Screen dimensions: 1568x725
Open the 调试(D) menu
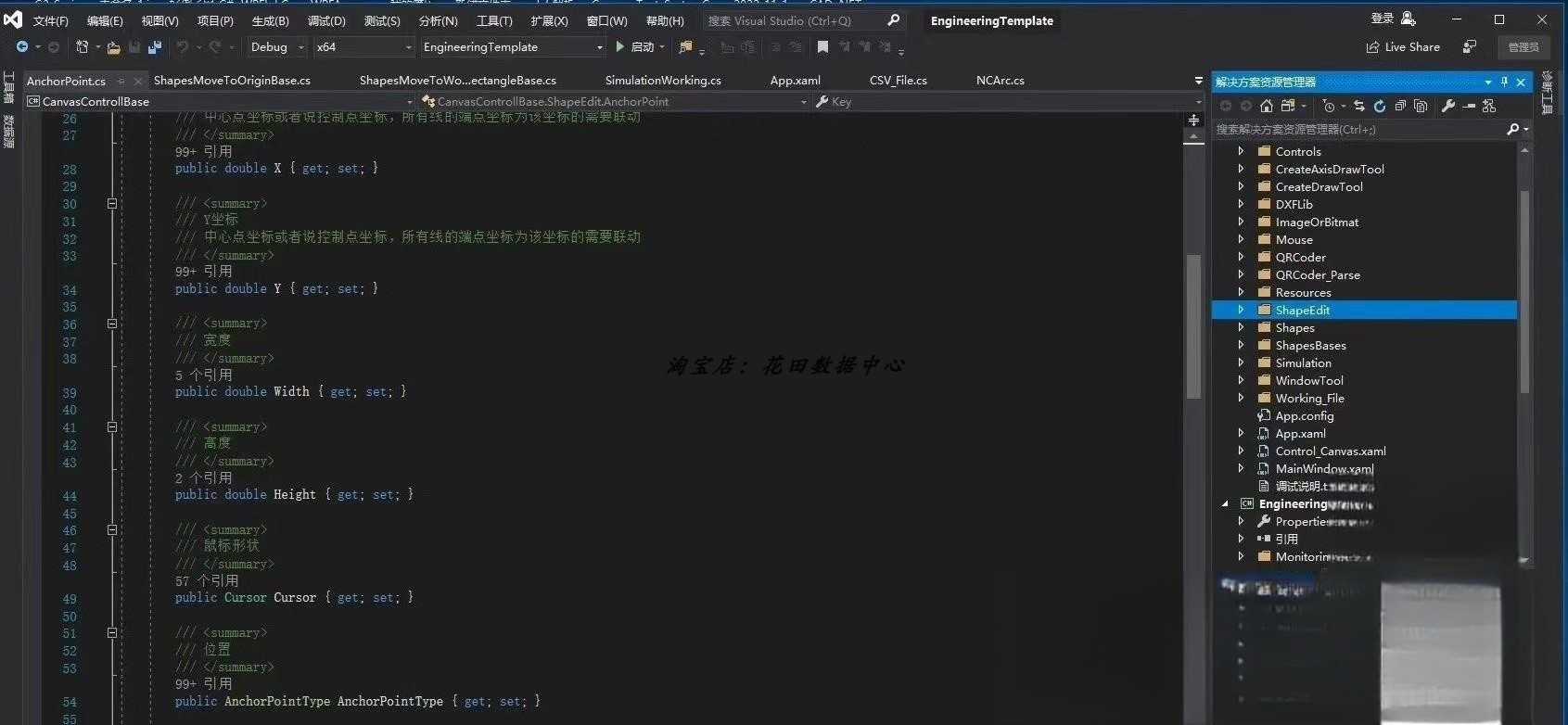pyautogui.click(x=326, y=20)
